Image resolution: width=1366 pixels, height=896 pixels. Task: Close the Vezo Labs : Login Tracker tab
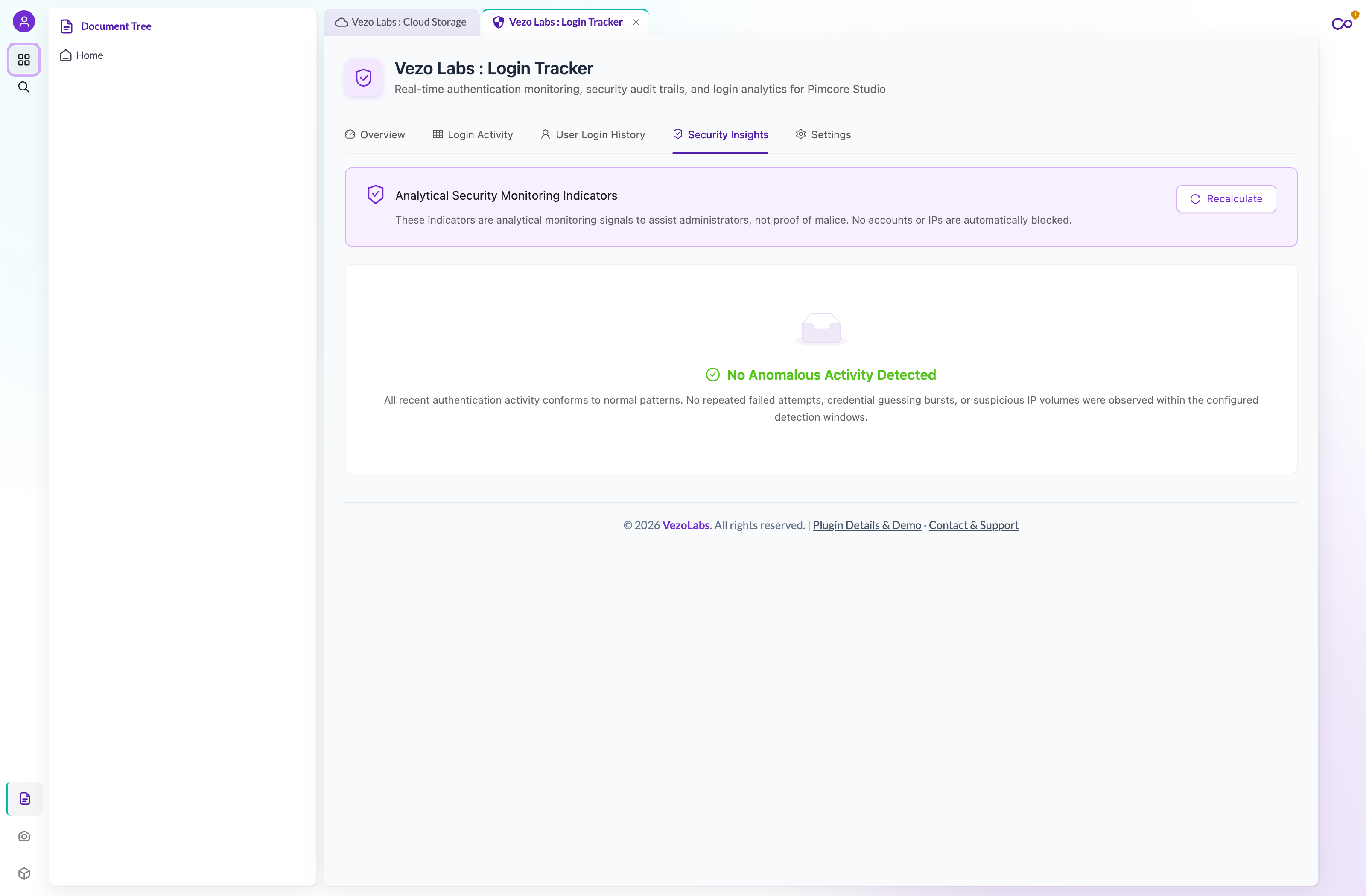click(636, 22)
